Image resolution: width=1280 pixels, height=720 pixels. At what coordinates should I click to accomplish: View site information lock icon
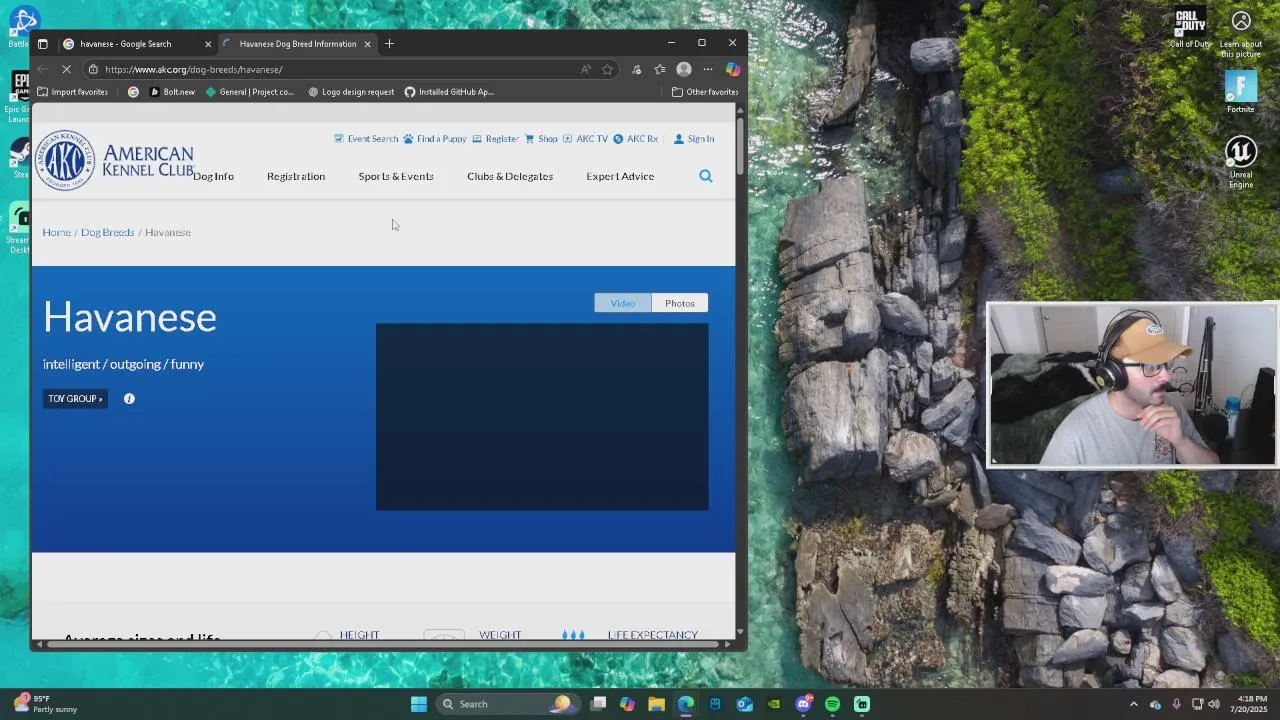[93, 69]
